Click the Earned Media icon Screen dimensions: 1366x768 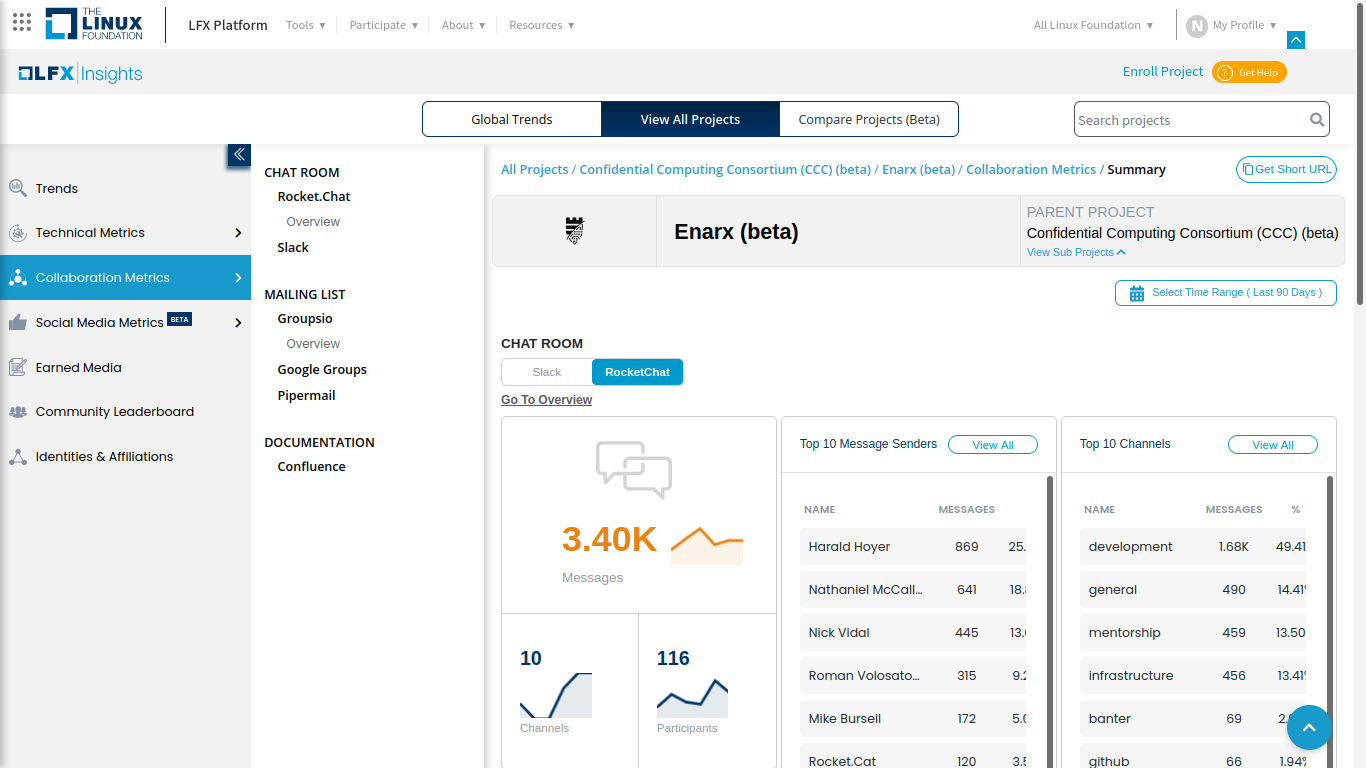point(18,367)
